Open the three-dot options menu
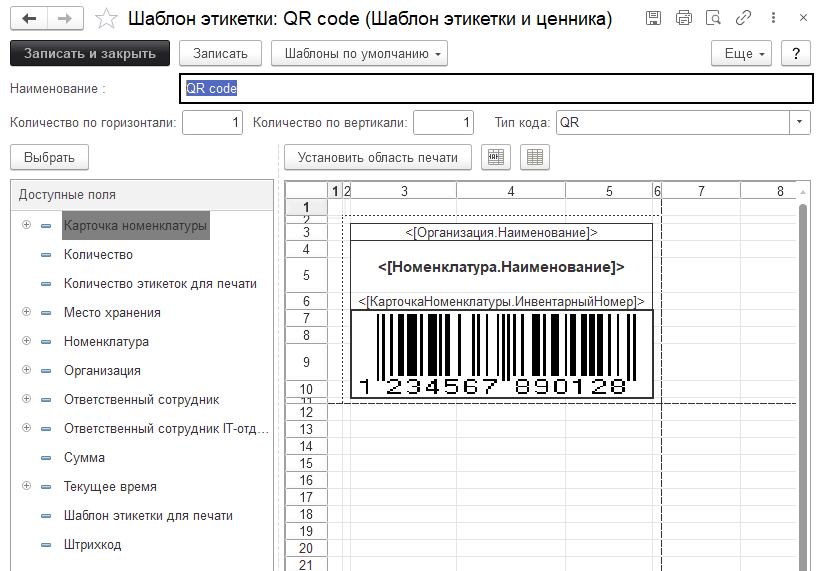Screen dimensions: 828x571 click(x=773, y=19)
